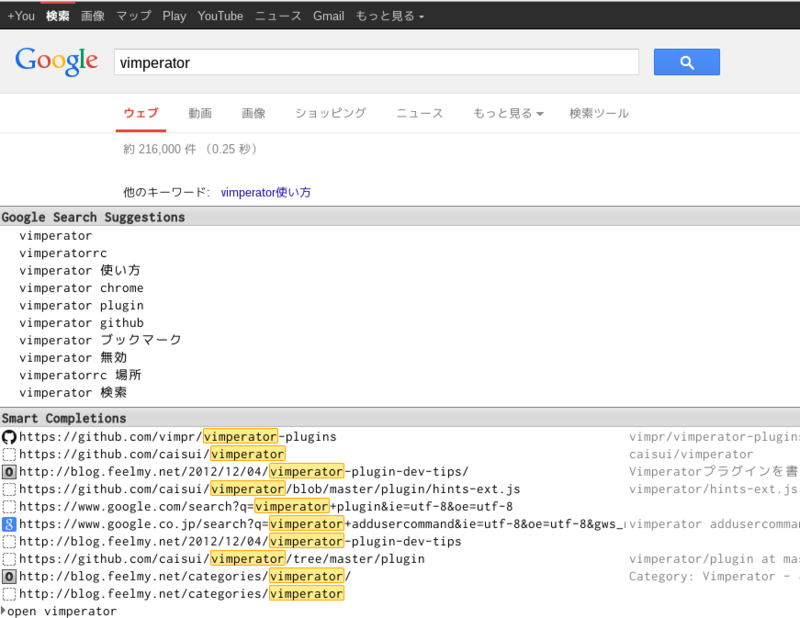Click GitHub favicon beside vimpr/vimperator-plugins URL
The image size is (800, 618).
tap(9, 437)
